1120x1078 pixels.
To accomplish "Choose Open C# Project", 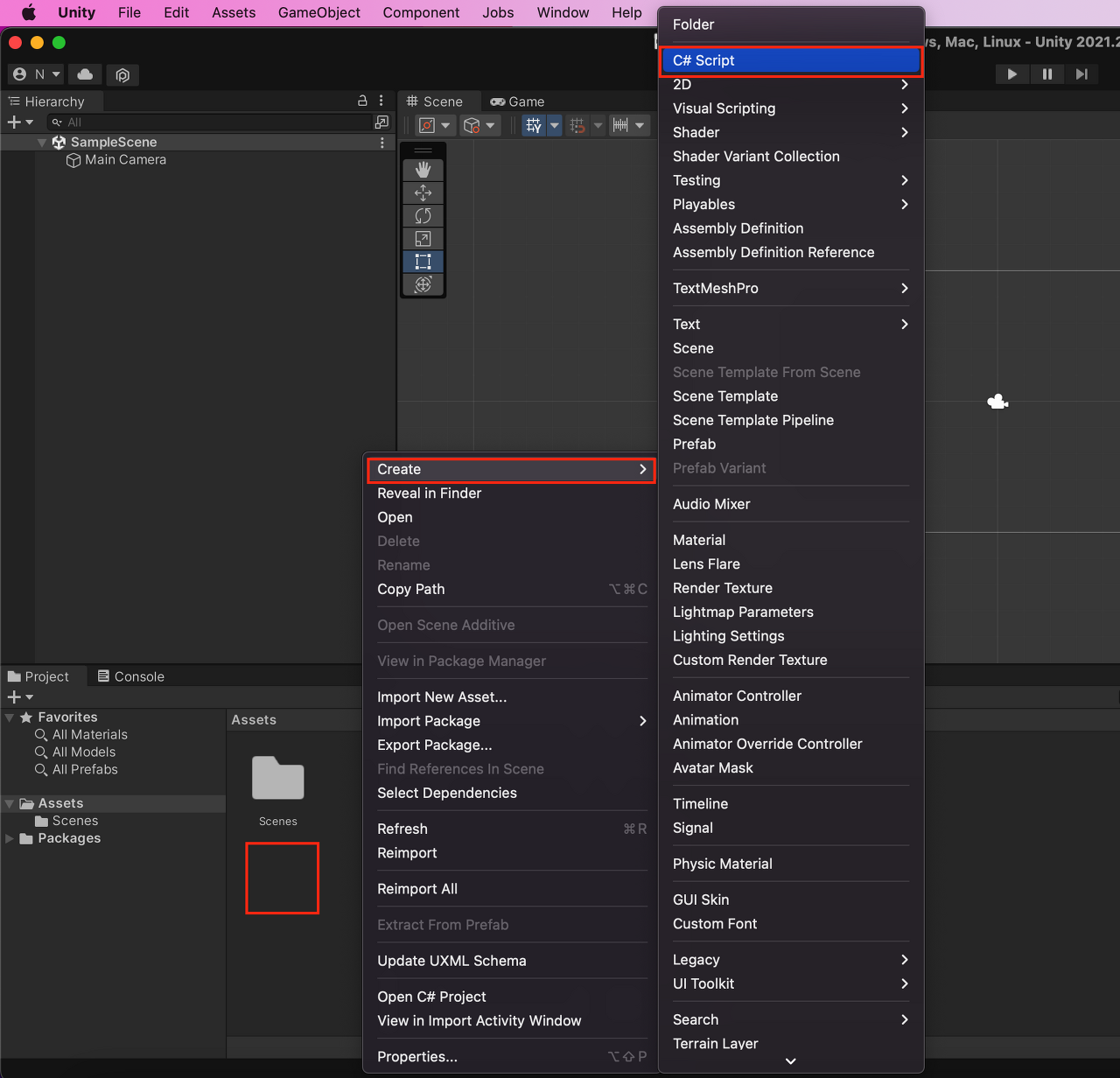I will point(512,997).
